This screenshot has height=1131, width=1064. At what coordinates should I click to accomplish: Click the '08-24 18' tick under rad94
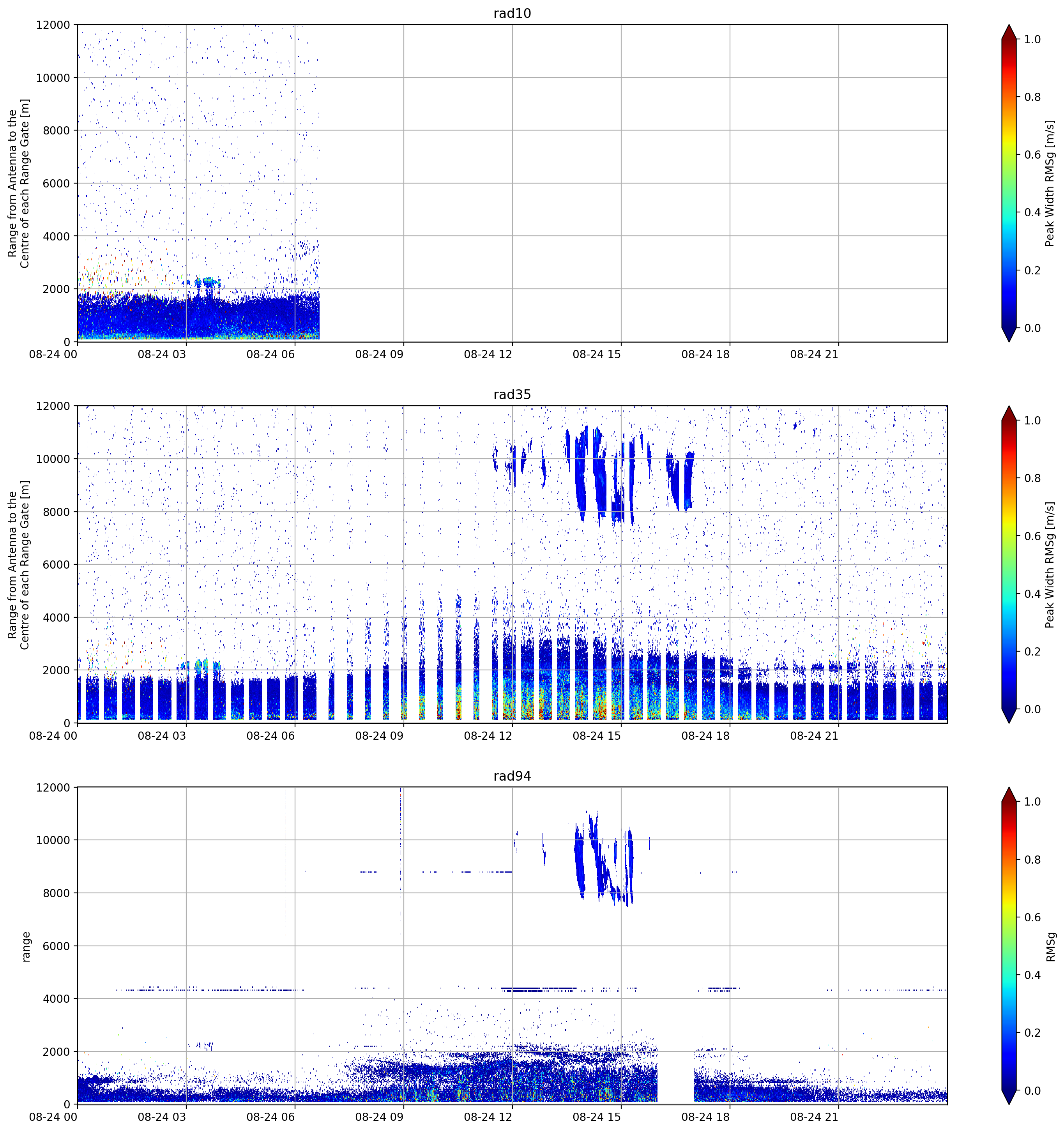click(x=705, y=1117)
